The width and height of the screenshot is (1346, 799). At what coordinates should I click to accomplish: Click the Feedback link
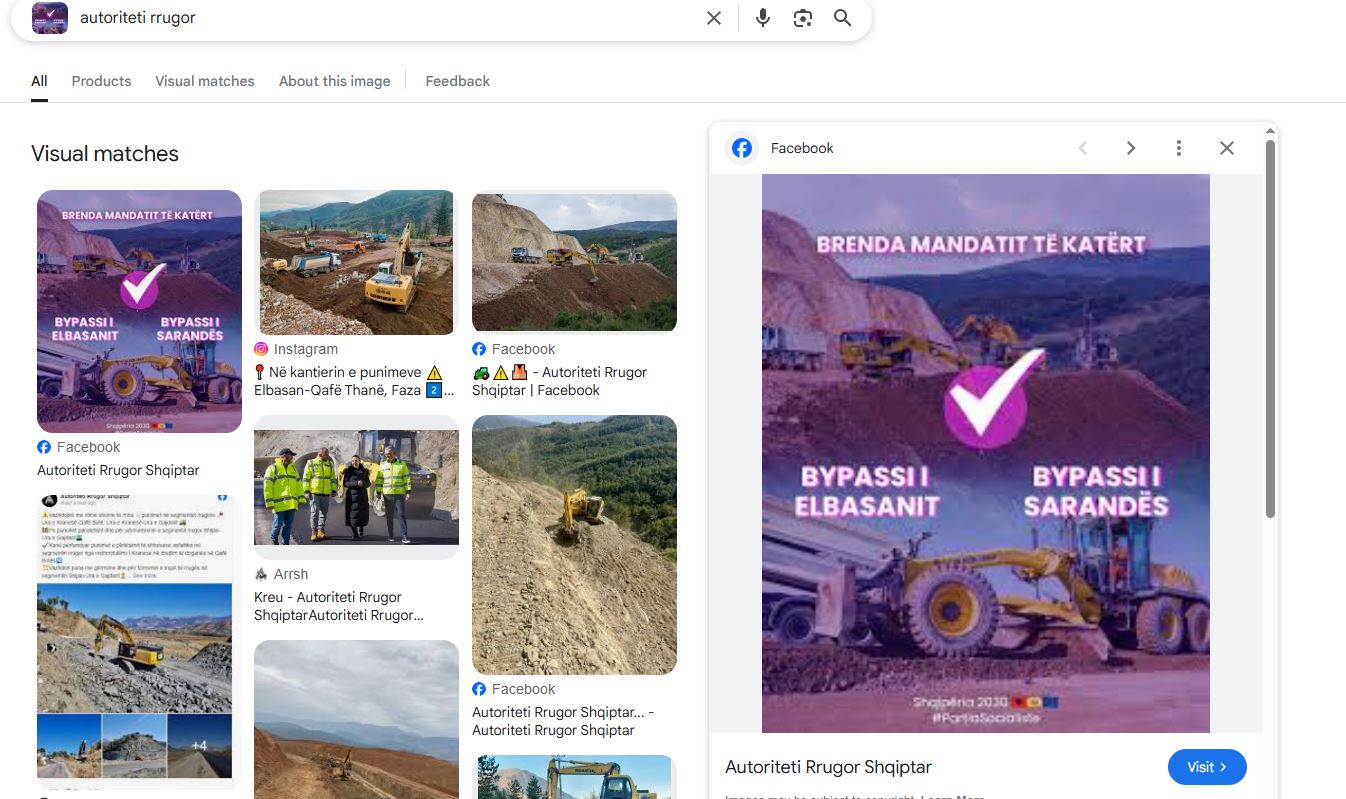457,81
